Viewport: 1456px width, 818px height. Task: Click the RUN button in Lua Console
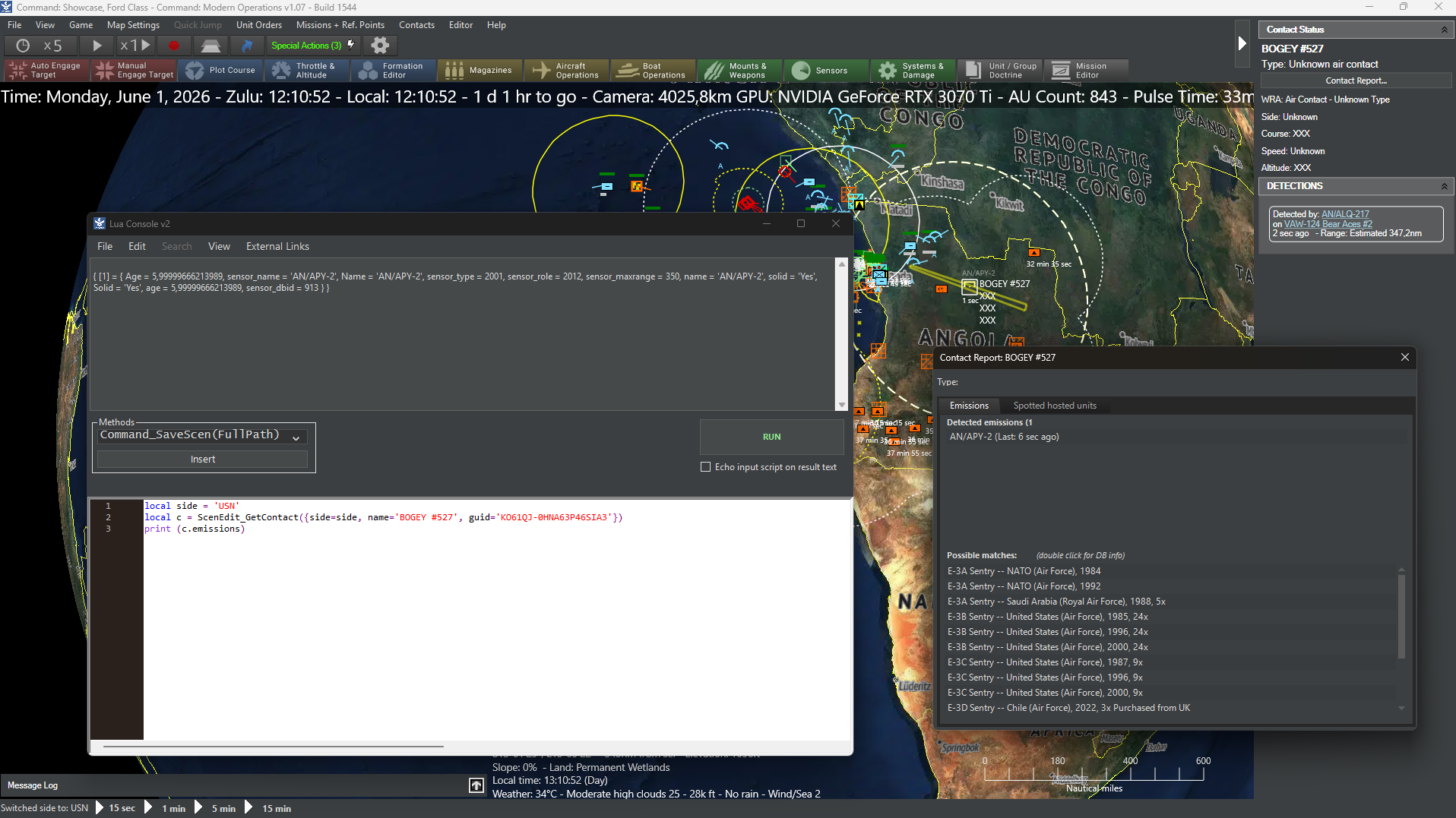pos(771,437)
